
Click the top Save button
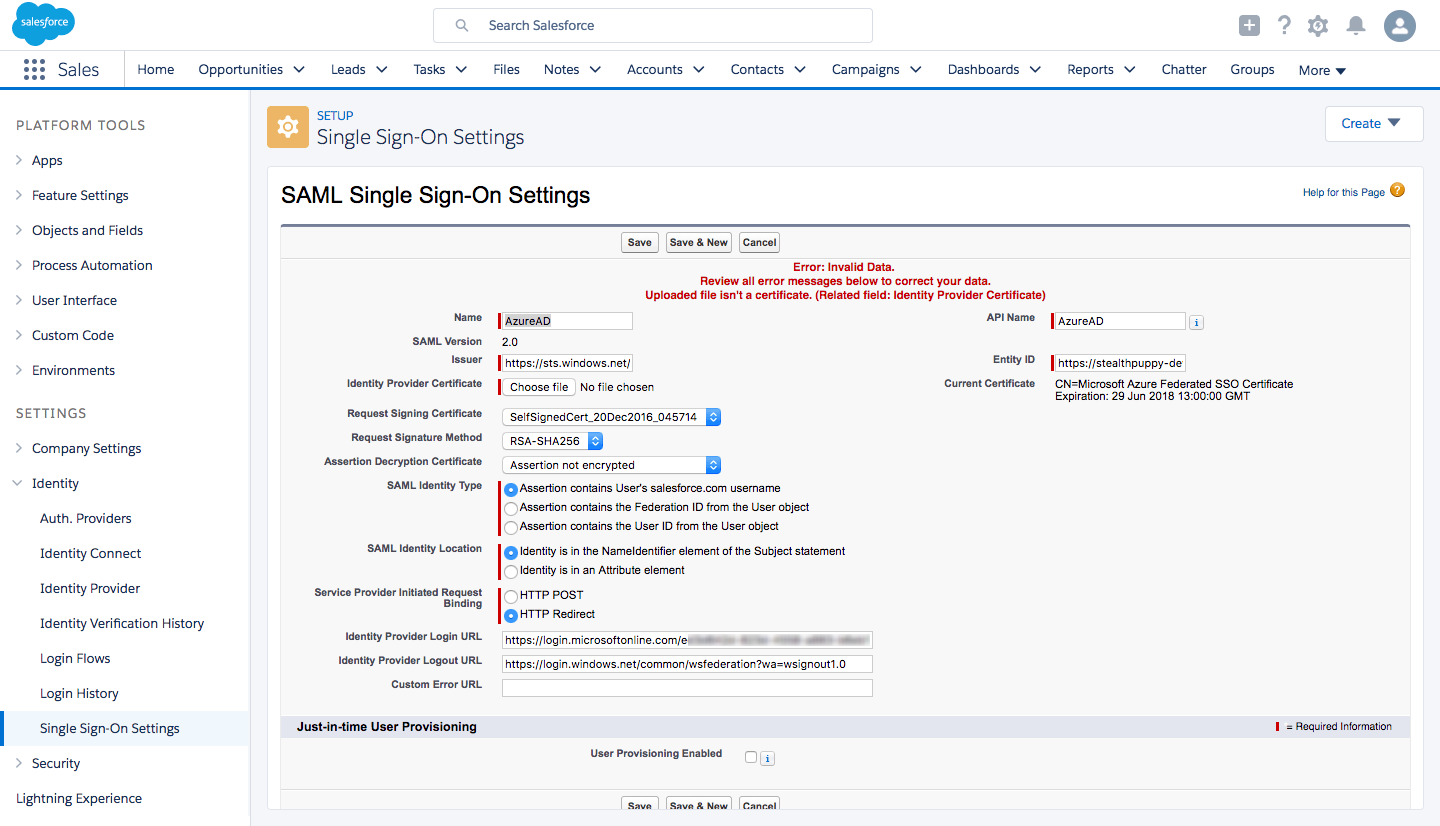640,243
